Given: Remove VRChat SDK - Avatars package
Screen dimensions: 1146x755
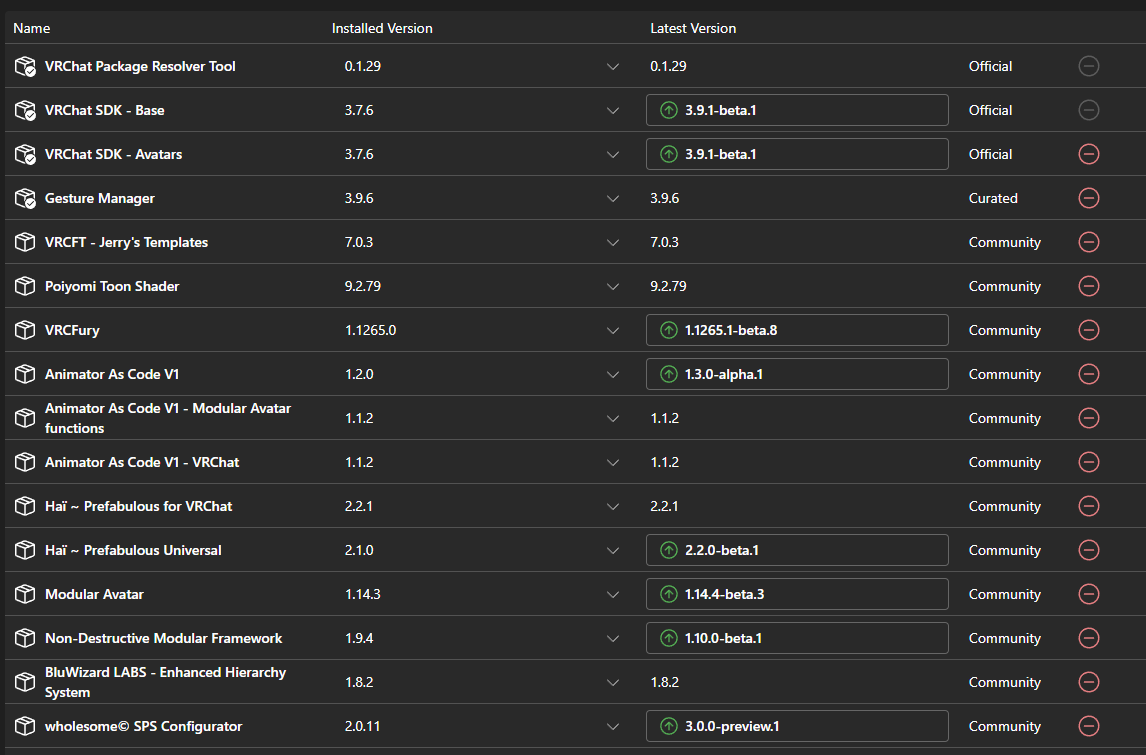Looking at the screenshot, I should coord(1088,154).
